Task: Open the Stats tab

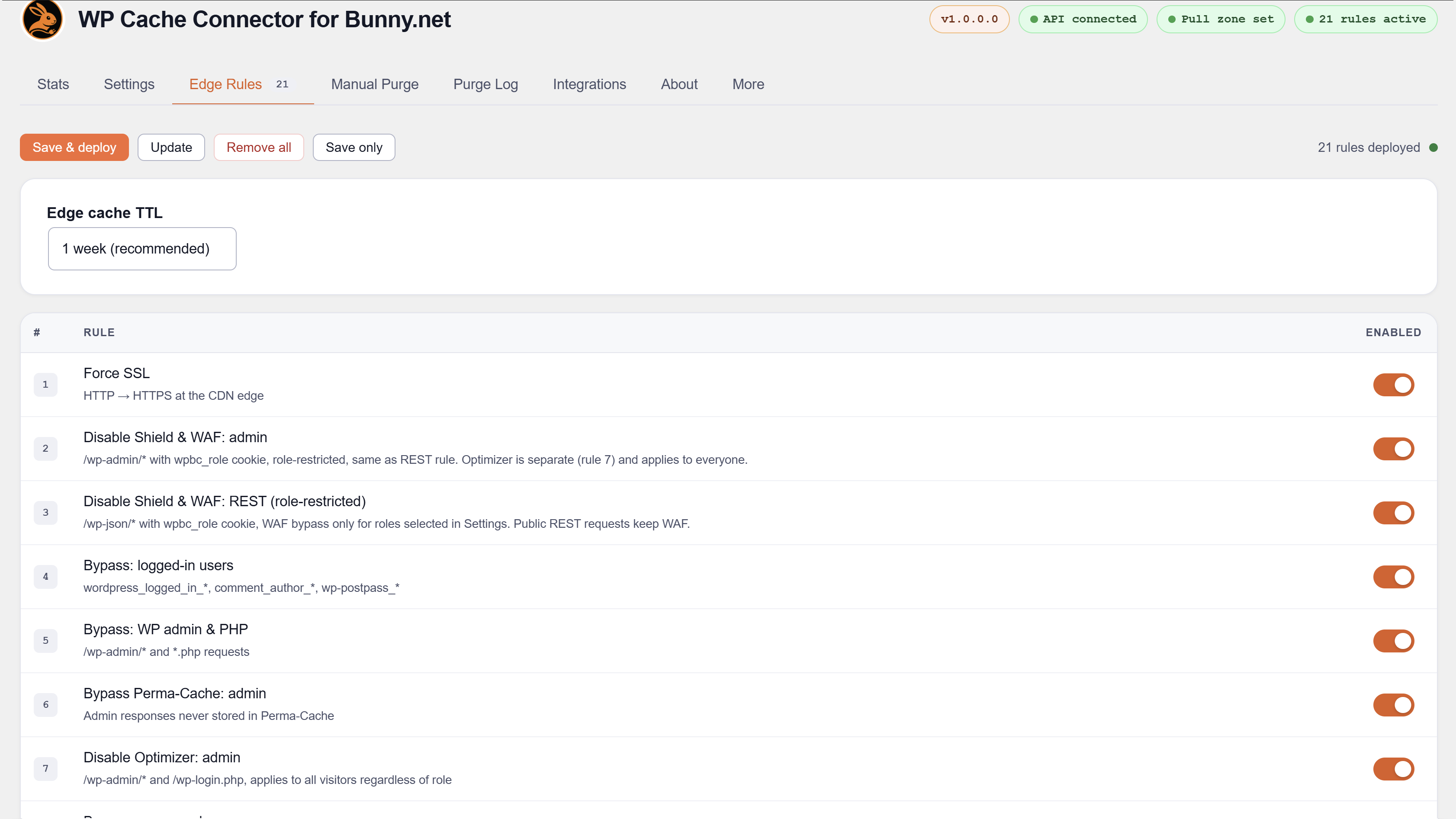Action: [53, 84]
